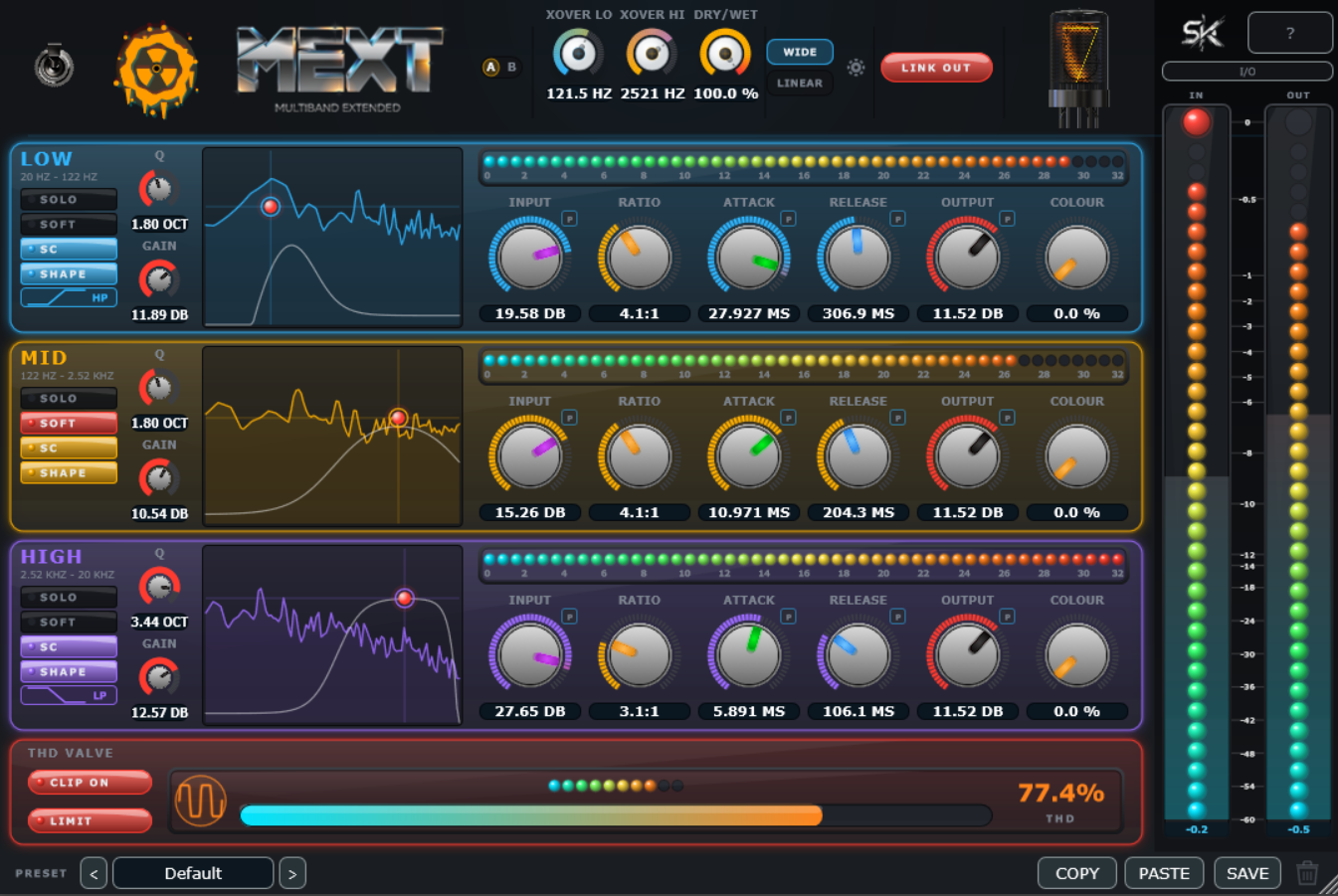Toggle the LINK OUT button

point(936,68)
